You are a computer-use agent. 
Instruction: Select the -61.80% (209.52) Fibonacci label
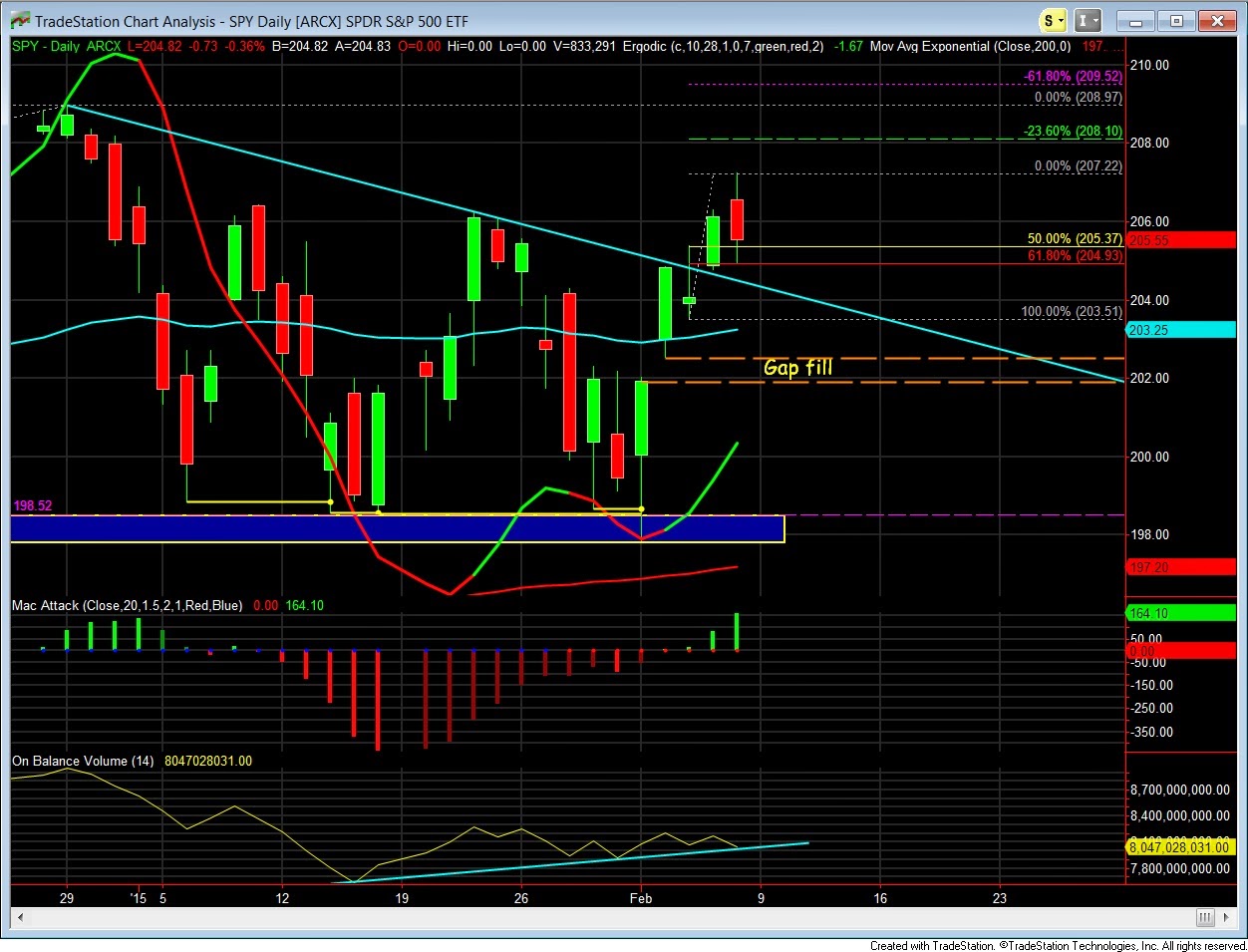pos(1073,77)
